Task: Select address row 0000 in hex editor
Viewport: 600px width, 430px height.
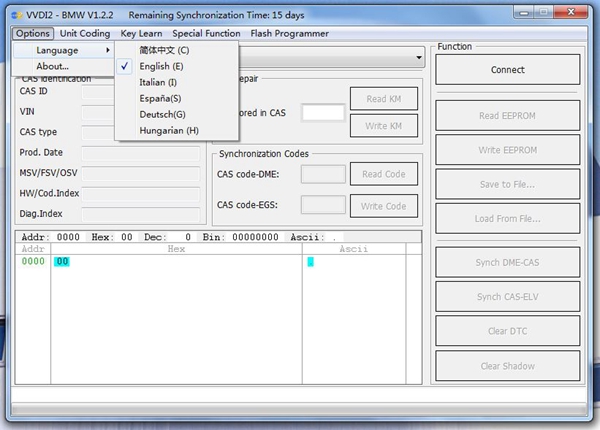Action: (x=33, y=262)
